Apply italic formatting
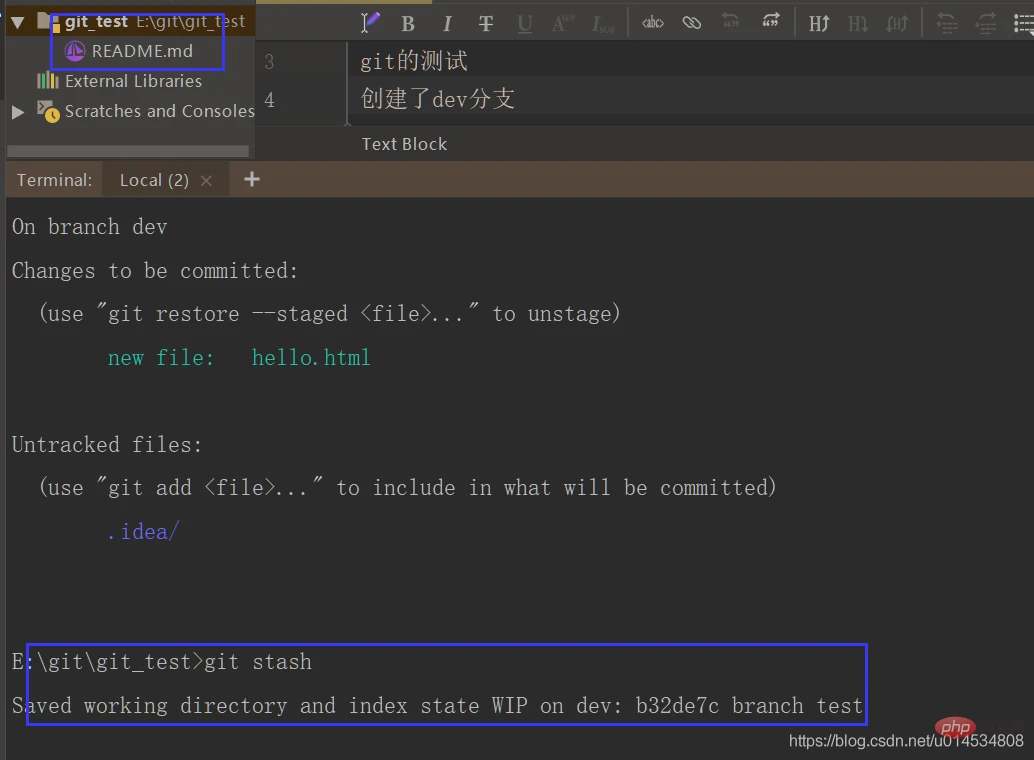This screenshot has height=760, width=1034. coord(447,23)
